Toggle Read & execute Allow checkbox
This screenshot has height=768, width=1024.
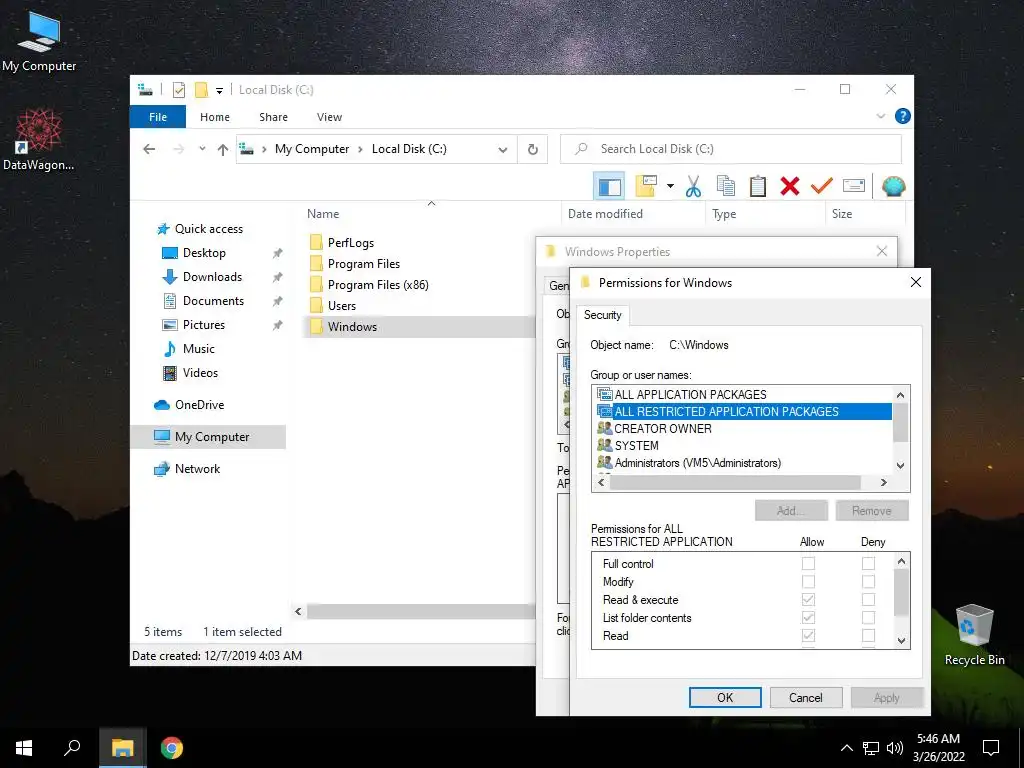coord(808,600)
